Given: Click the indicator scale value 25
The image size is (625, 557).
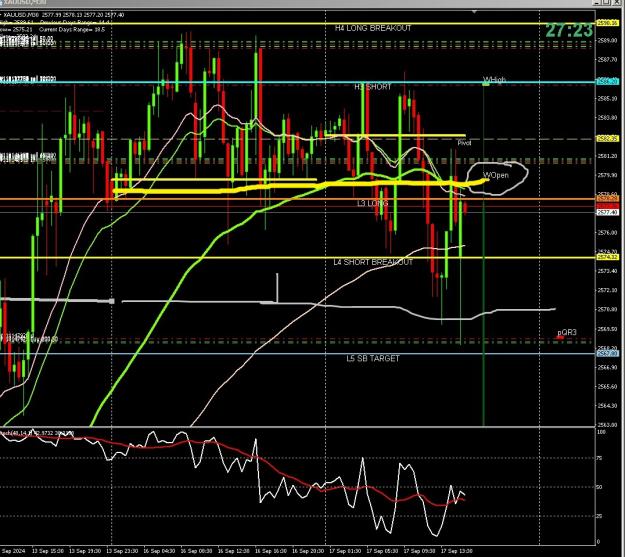Looking at the screenshot, I should tap(600, 516).
